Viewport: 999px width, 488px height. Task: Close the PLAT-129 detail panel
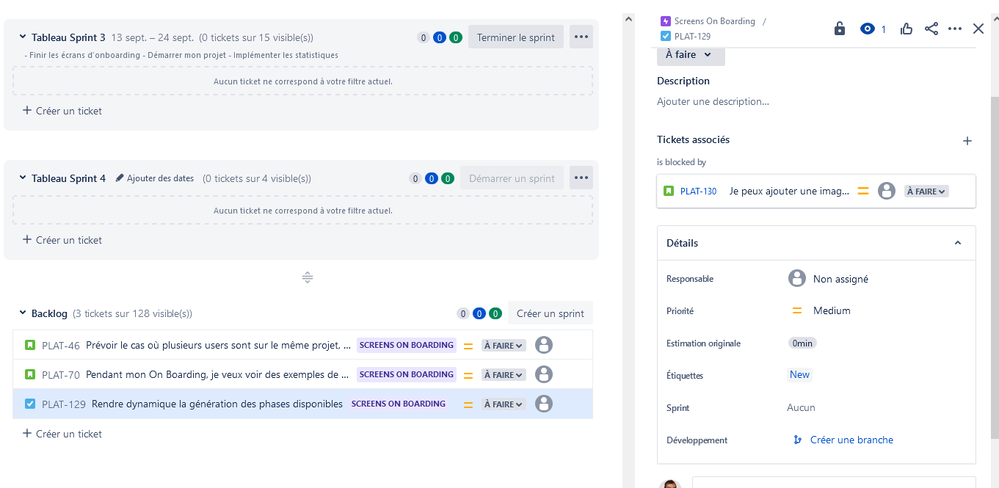click(979, 29)
